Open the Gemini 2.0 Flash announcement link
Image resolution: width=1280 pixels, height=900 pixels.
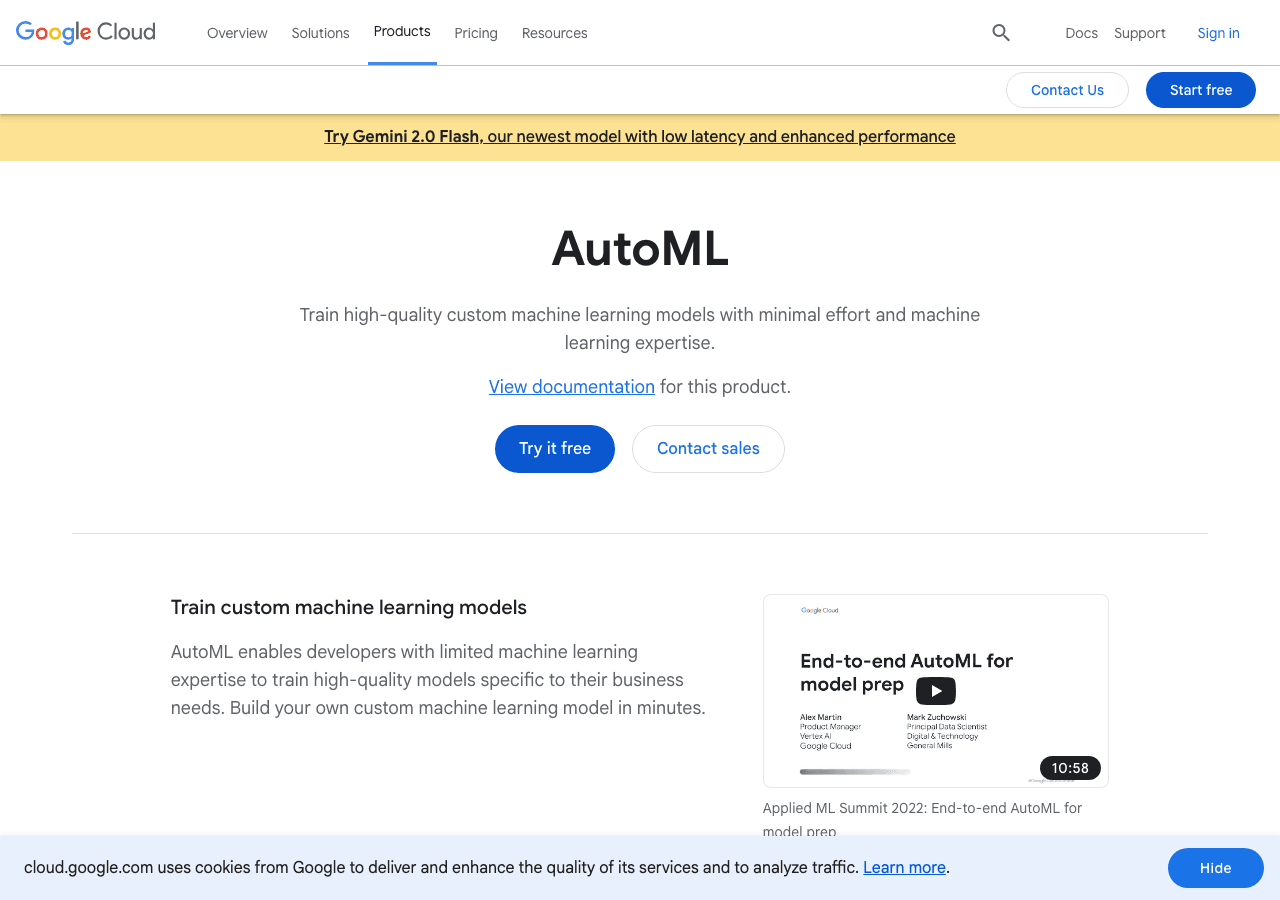(639, 136)
